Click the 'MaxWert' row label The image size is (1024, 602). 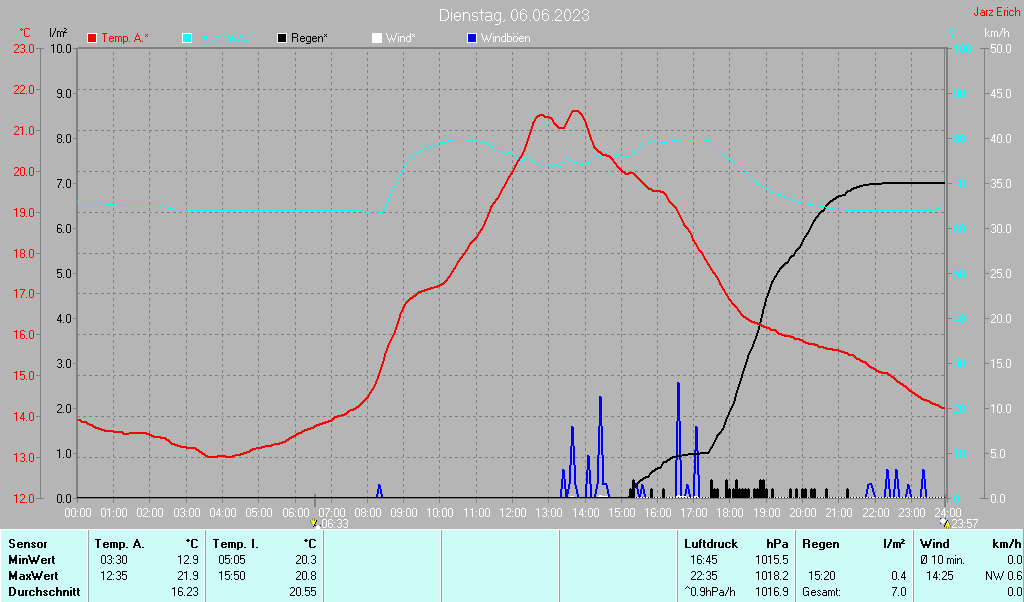click(33, 577)
